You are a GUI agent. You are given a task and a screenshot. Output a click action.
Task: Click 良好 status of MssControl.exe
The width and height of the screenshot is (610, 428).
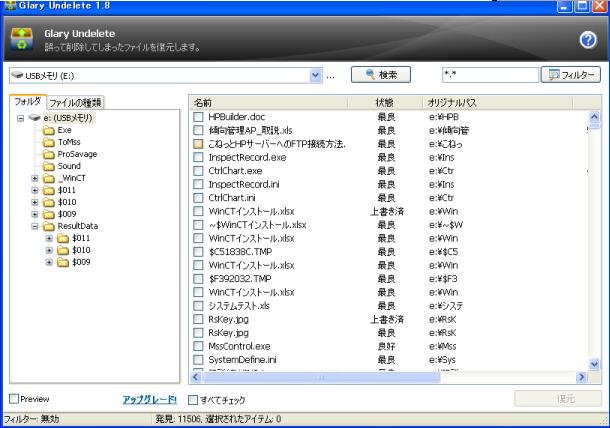tap(386, 346)
